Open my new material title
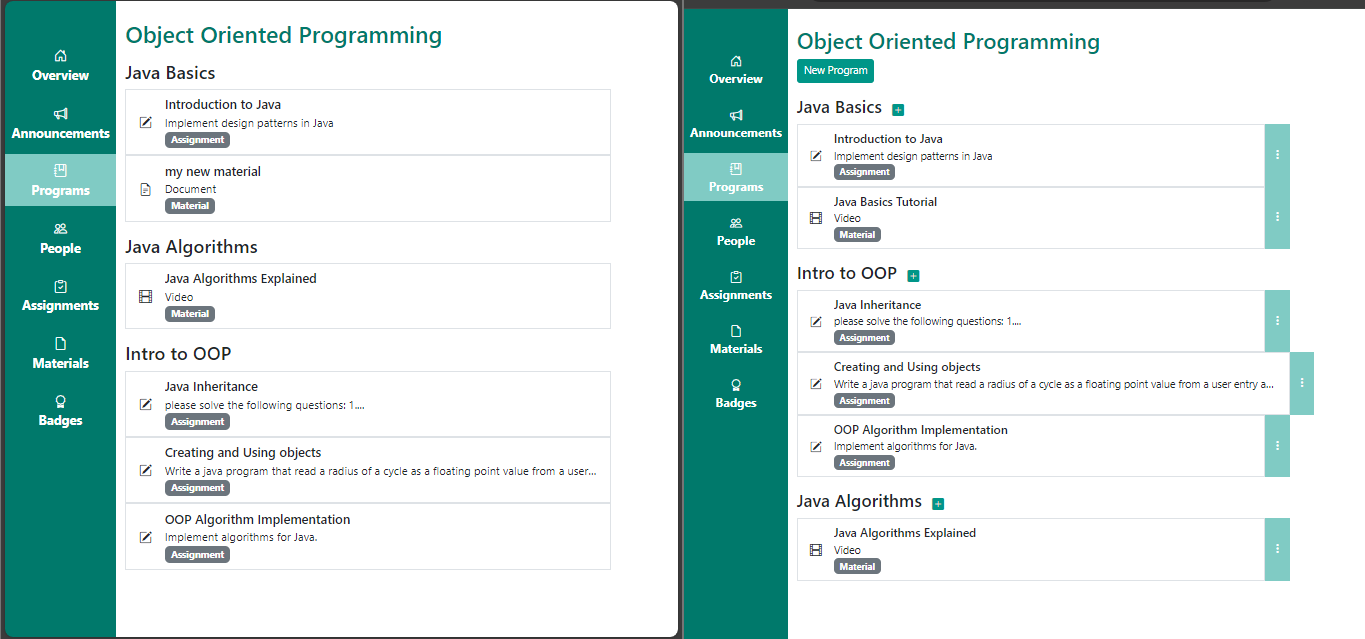 (213, 172)
